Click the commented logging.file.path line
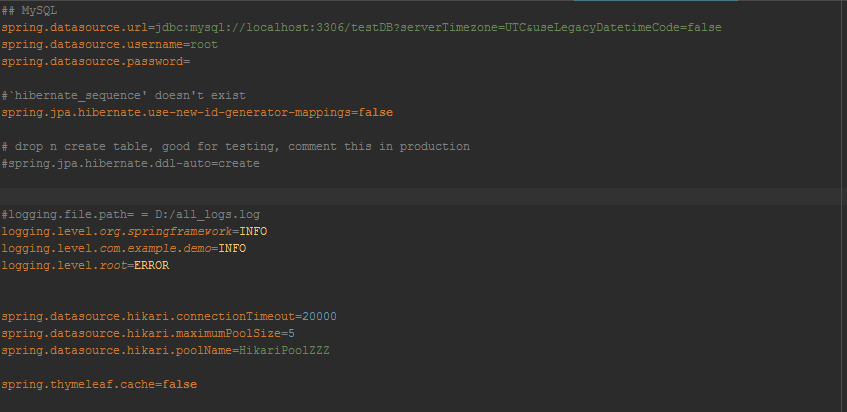Screen dimensions: 847x412 (131, 214)
